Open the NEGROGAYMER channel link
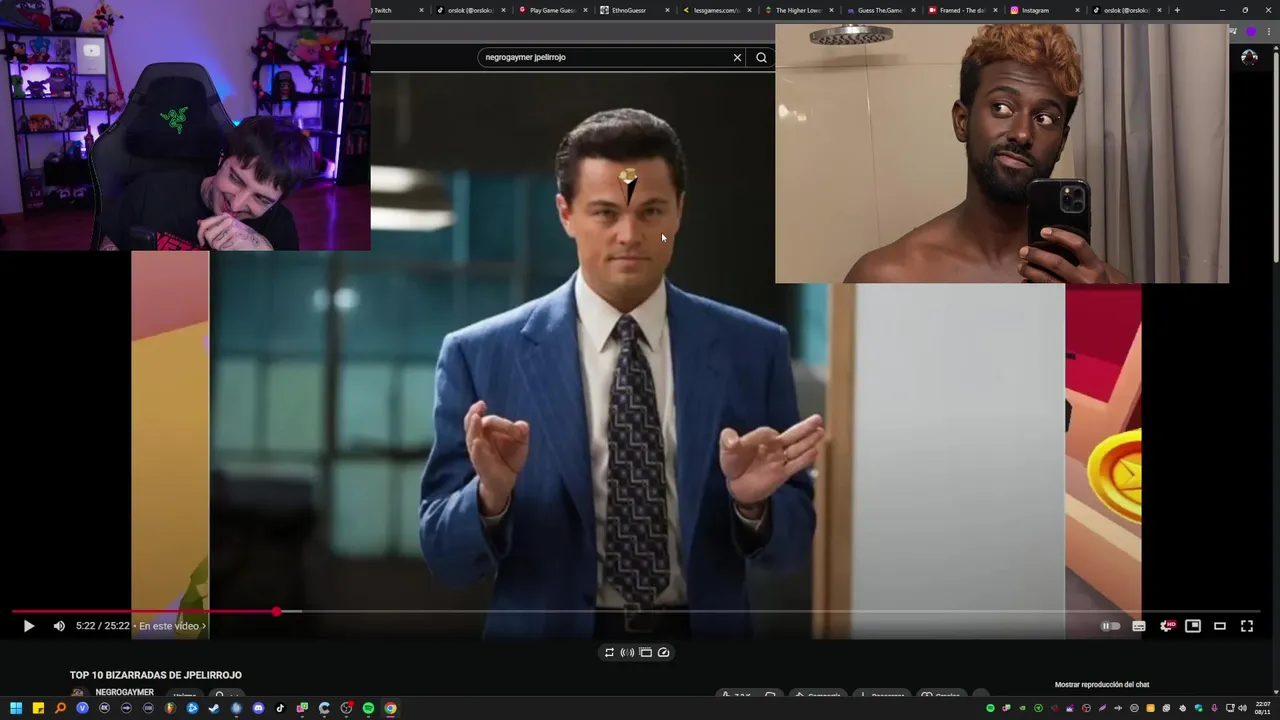 [124, 692]
